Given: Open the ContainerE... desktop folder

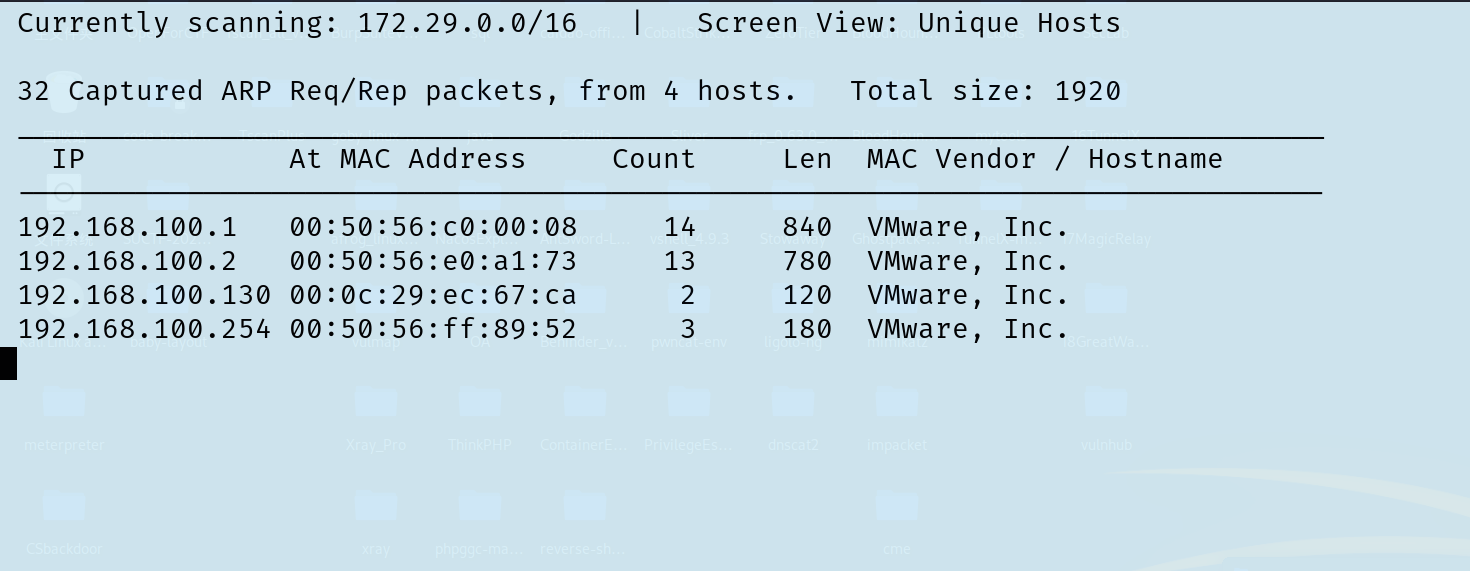Looking at the screenshot, I should [x=584, y=415].
